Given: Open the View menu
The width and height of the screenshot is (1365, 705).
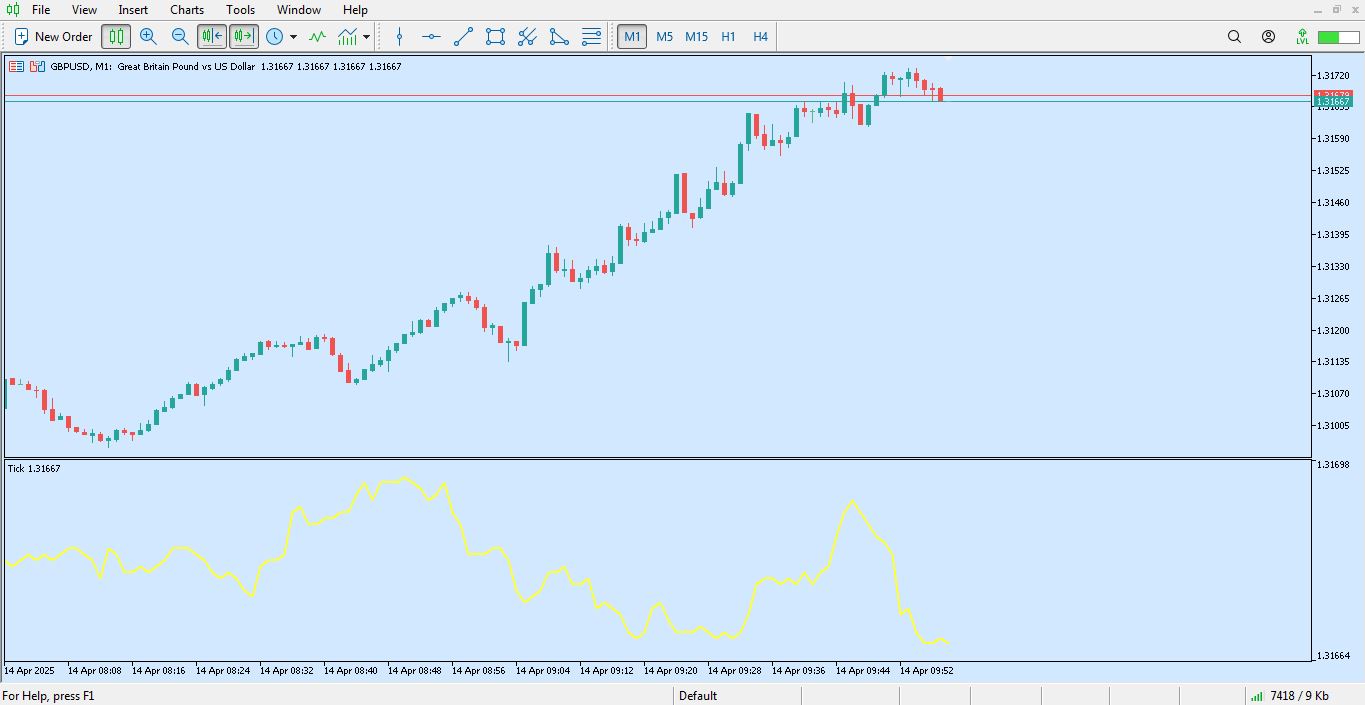Looking at the screenshot, I should (x=84, y=10).
